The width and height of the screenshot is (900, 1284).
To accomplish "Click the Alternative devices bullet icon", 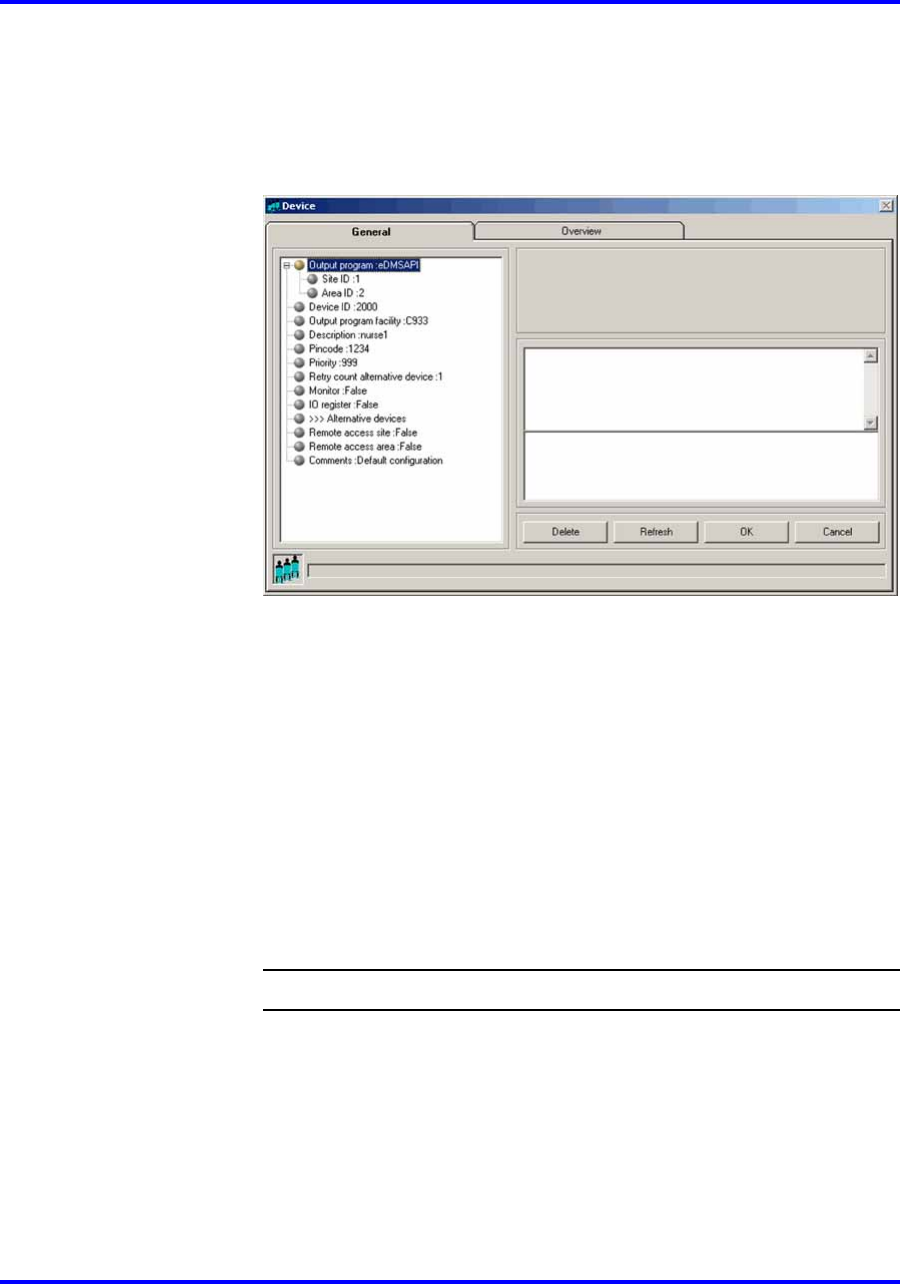I will (x=299, y=418).
